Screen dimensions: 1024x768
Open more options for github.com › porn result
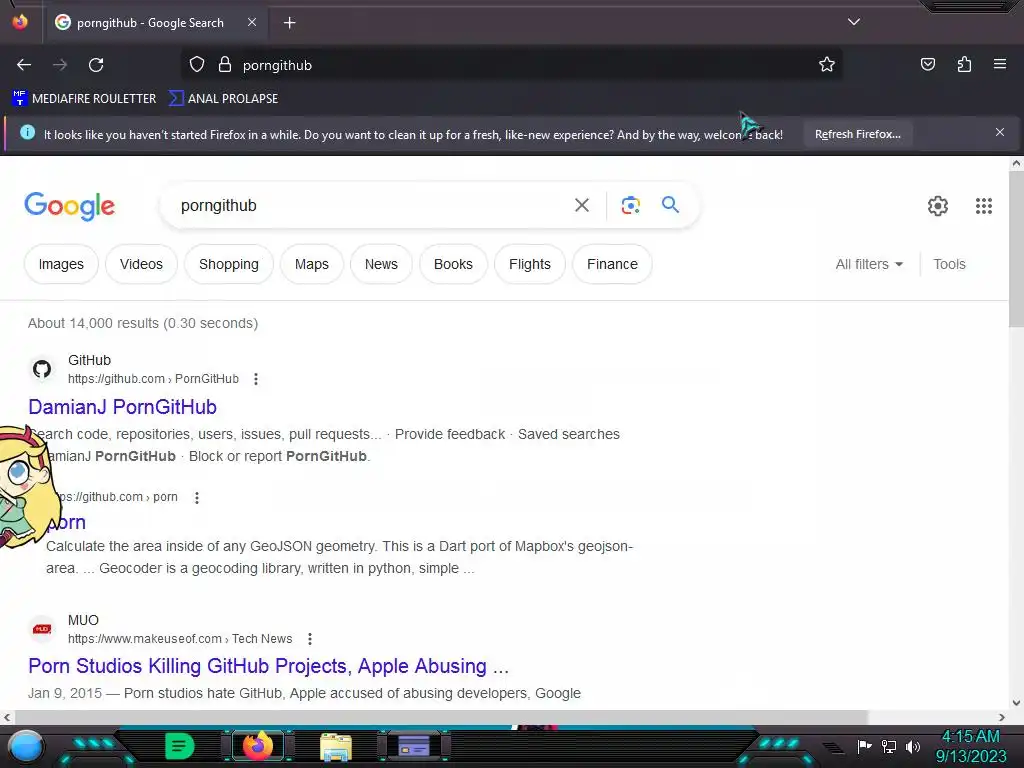click(x=197, y=498)
